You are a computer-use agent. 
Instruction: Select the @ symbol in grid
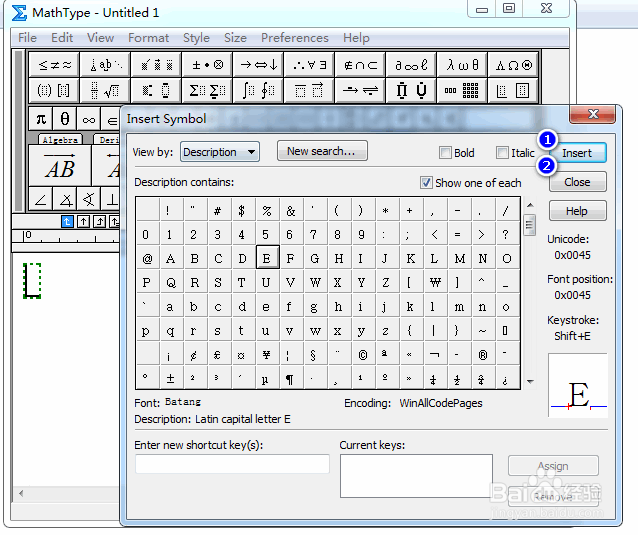pos(147,258)
